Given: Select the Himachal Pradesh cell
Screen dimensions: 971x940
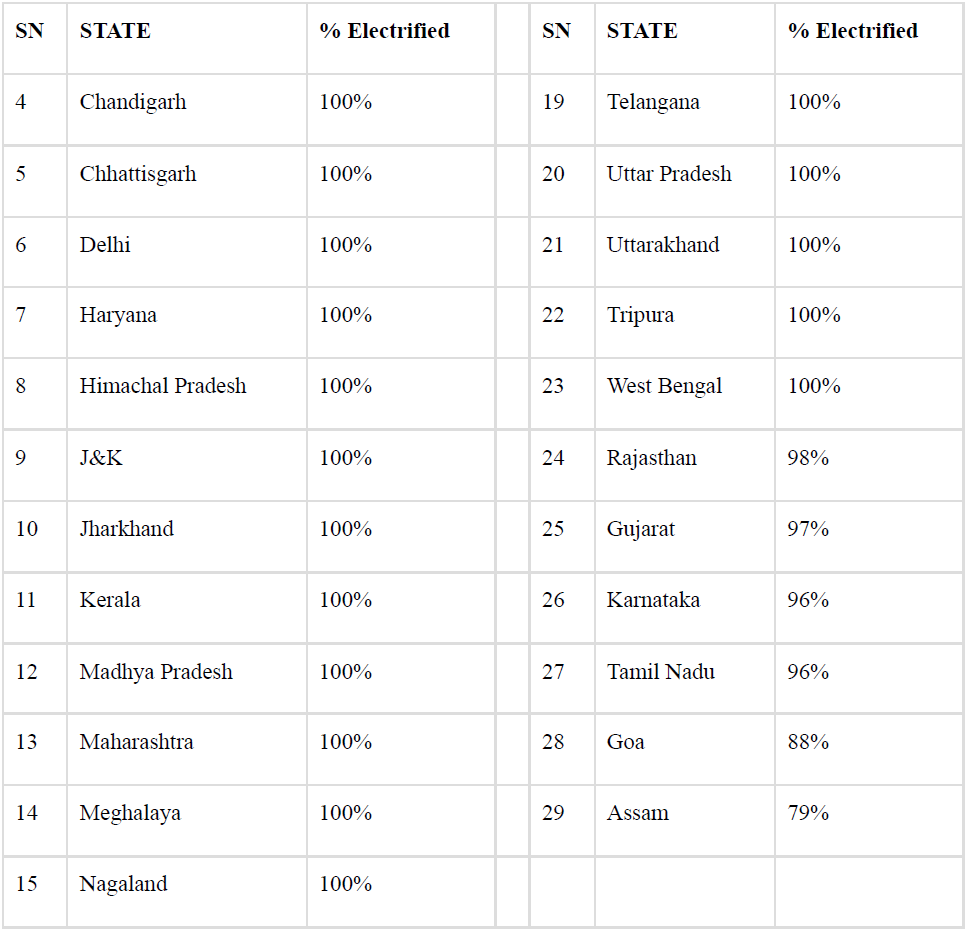Looking at the screenshot, I should (x=163, y=386).
